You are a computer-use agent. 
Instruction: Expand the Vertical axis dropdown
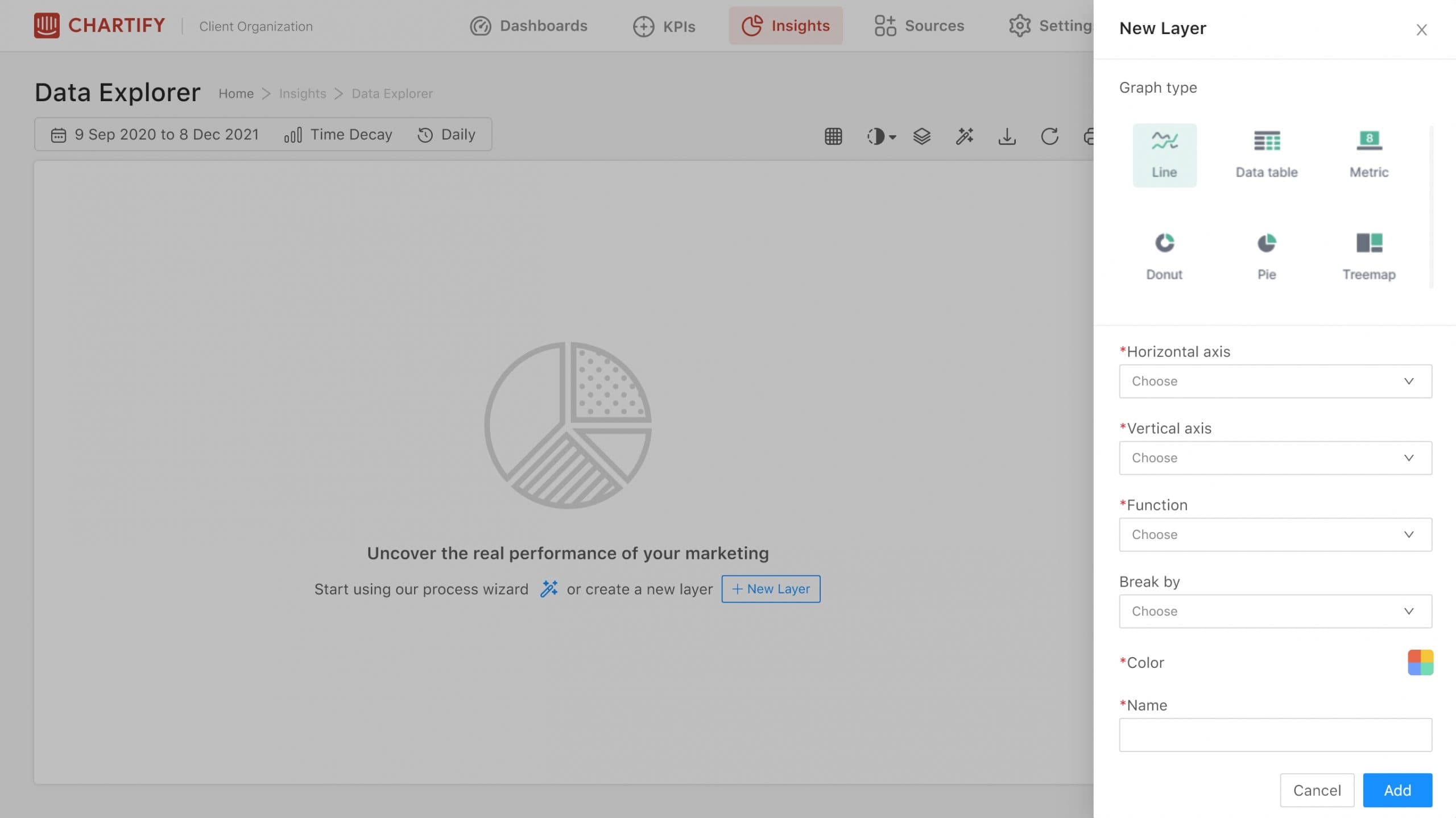point(1275,458)
